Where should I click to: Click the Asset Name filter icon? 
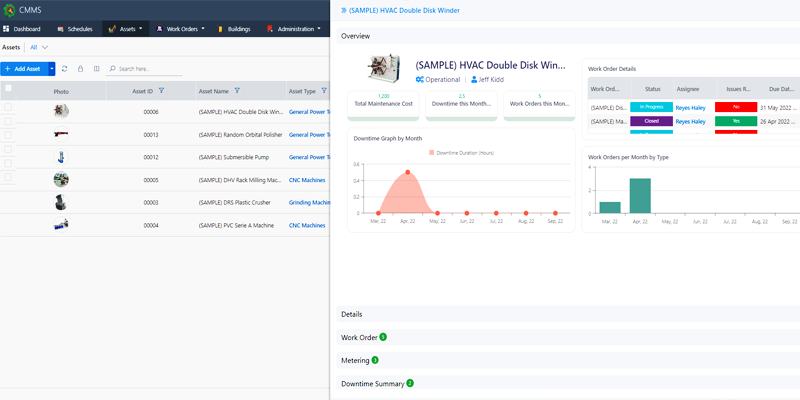coord(237,91)
